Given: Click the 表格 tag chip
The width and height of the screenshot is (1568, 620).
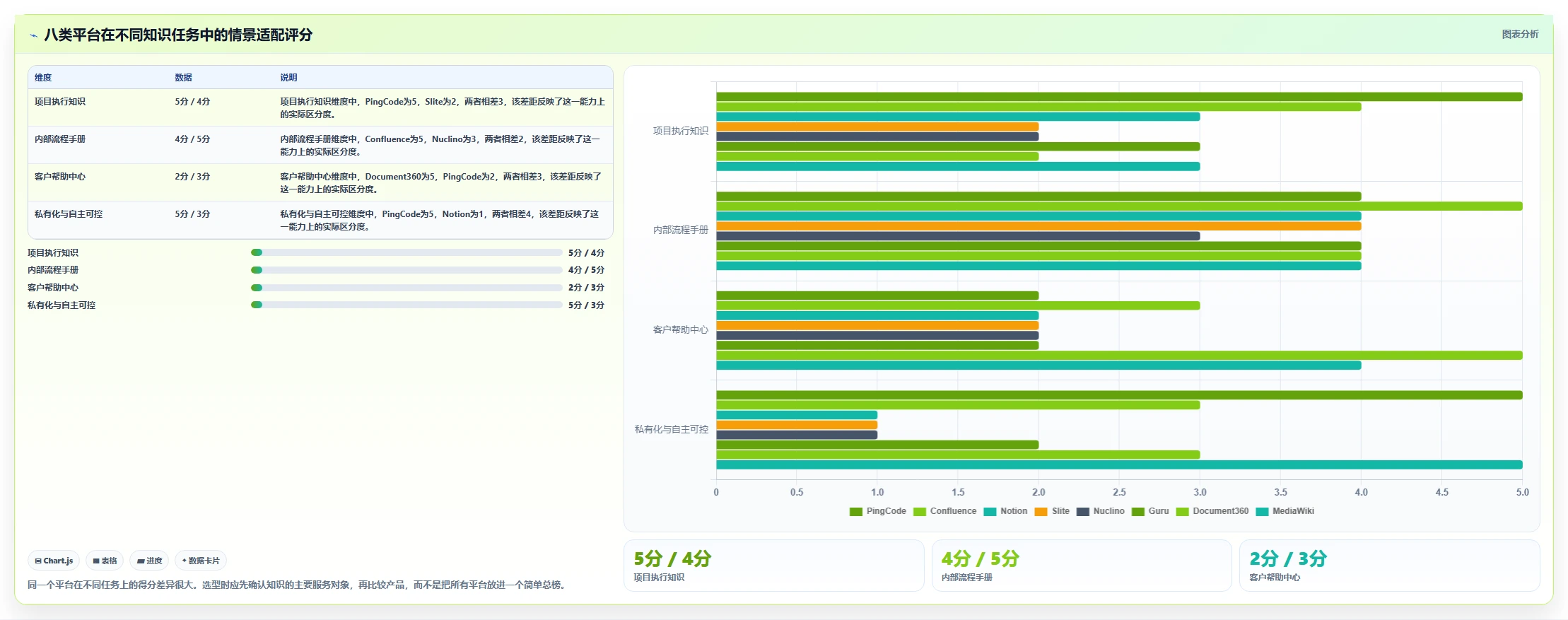Looking at the screenshot, I should click(105, 561).
